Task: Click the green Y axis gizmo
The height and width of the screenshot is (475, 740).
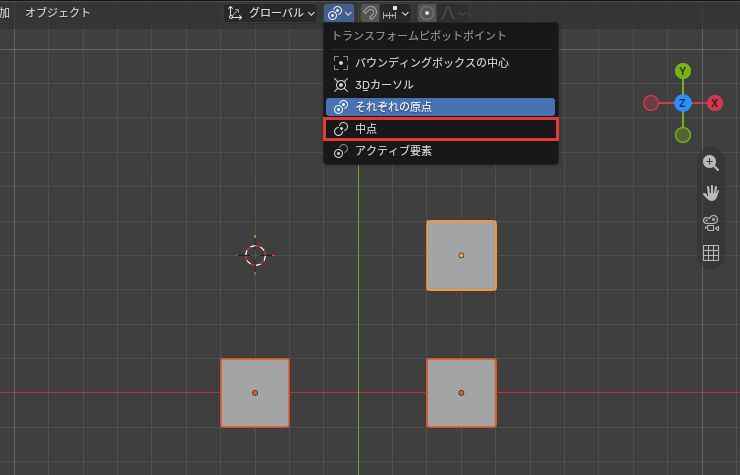Action: click(683, 71)
